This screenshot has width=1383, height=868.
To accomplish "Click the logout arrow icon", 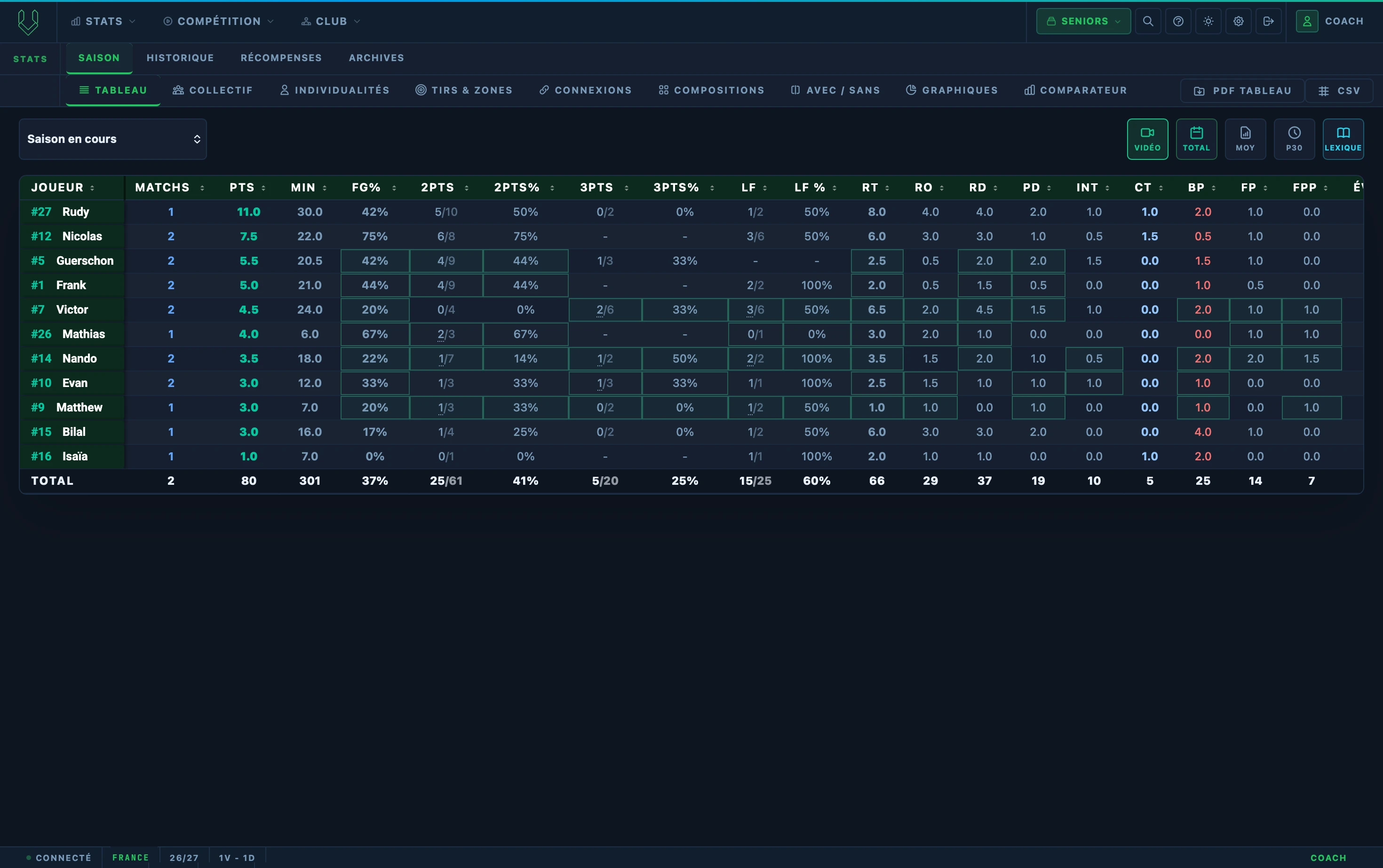I will [1268, 21].
